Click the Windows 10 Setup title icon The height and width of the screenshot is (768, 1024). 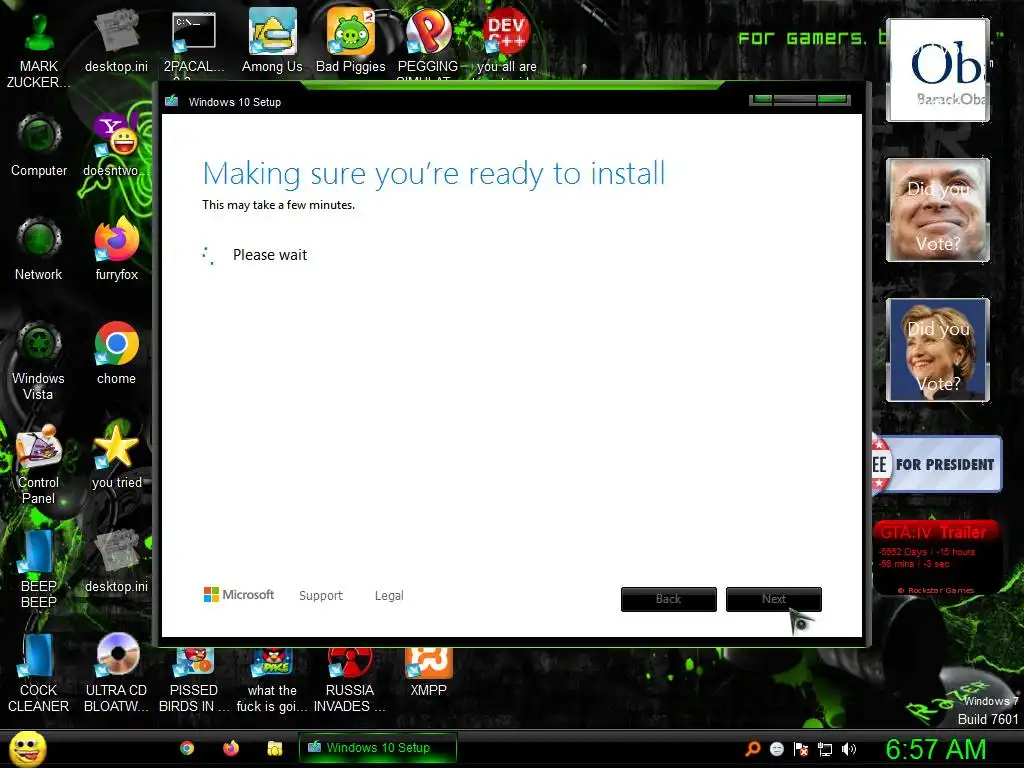click(172, 101)
